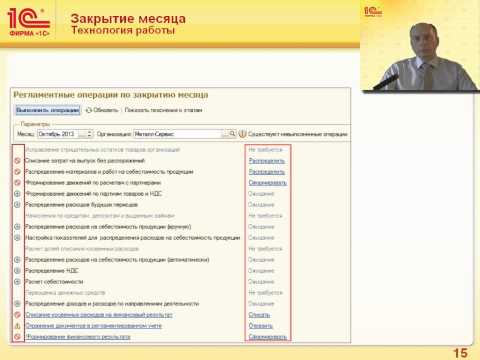Click Распределить link for Распределение материалов и работ
The image size is (480, 360).
click(267, 172)
